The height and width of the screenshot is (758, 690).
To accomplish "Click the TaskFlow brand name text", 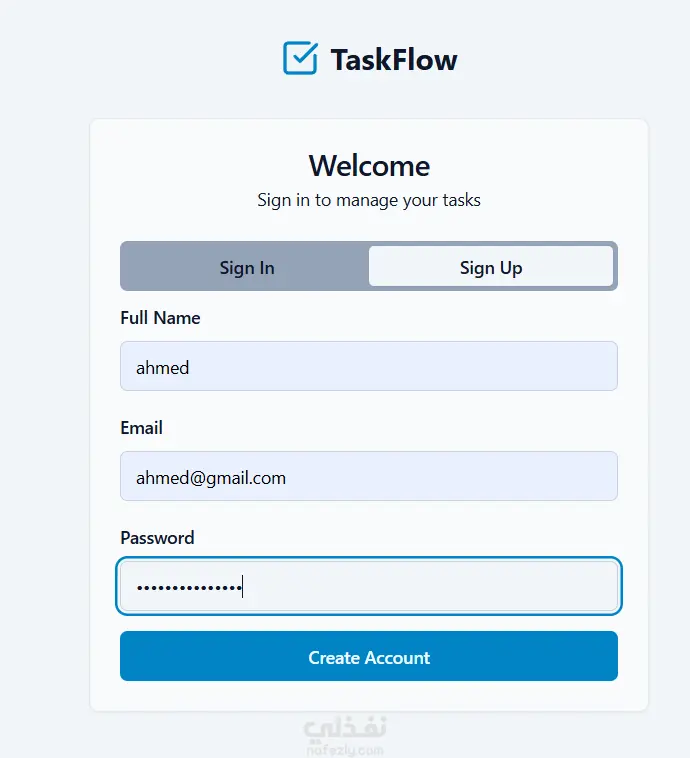I will (394, 60).
